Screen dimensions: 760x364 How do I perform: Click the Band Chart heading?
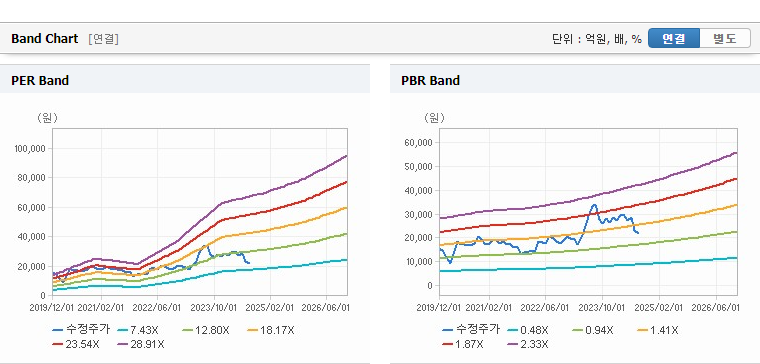click(45, 39)
